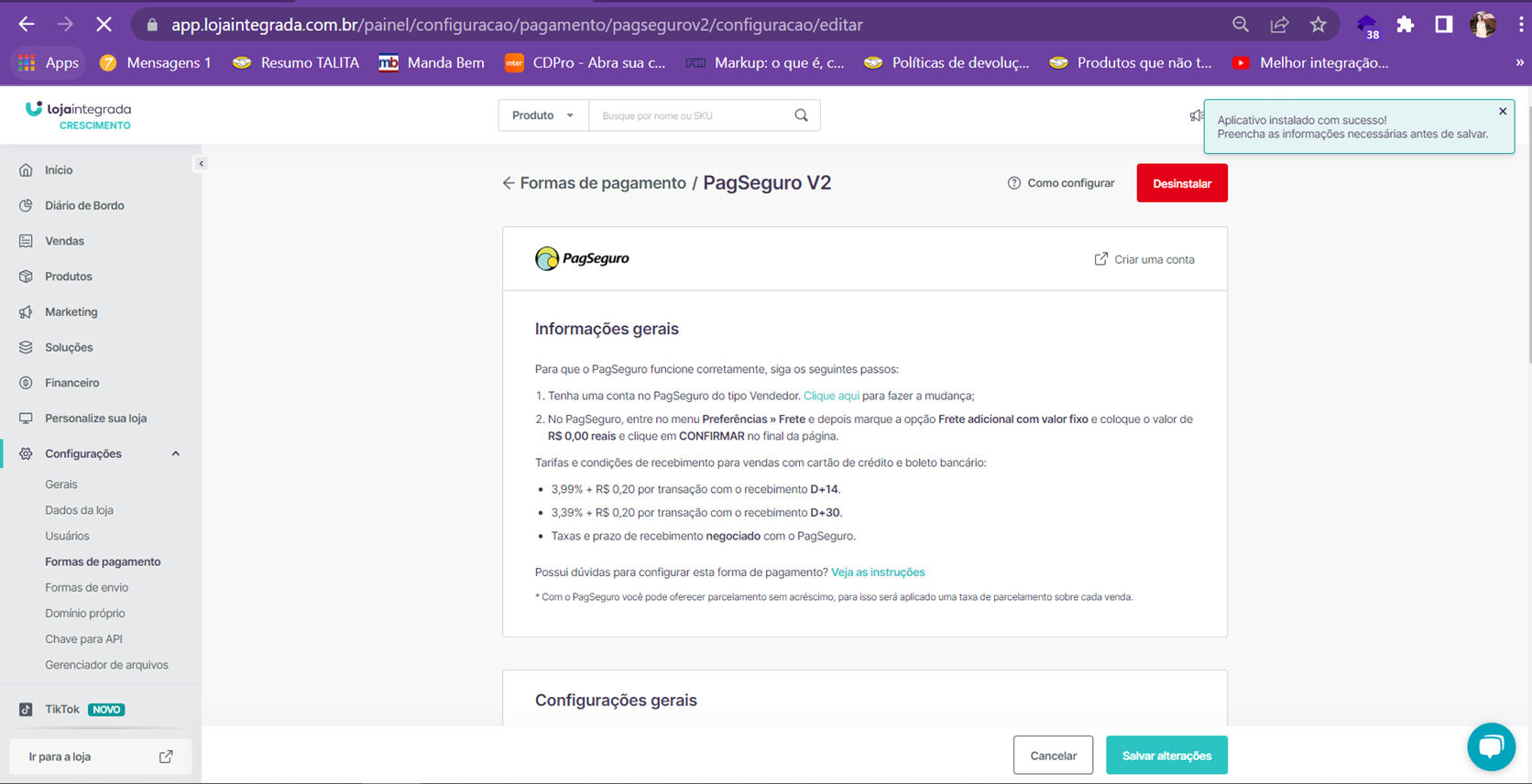Image resolution: width=1532 pixels, height=784 pixels.
Task: Open the browser three-dot menu
Action: [1521, 25]
